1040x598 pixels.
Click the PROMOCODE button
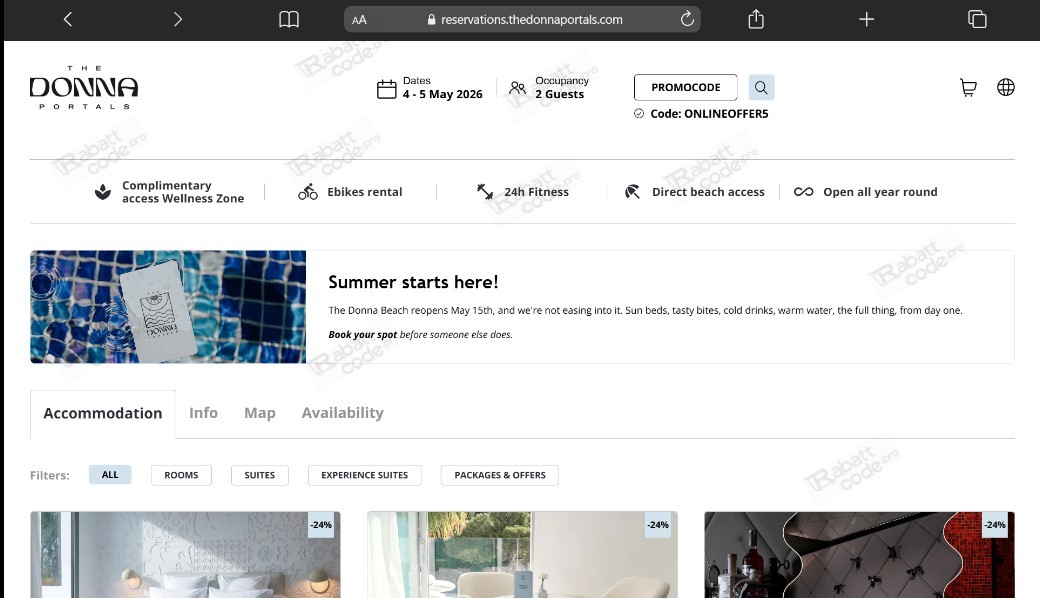685,88
